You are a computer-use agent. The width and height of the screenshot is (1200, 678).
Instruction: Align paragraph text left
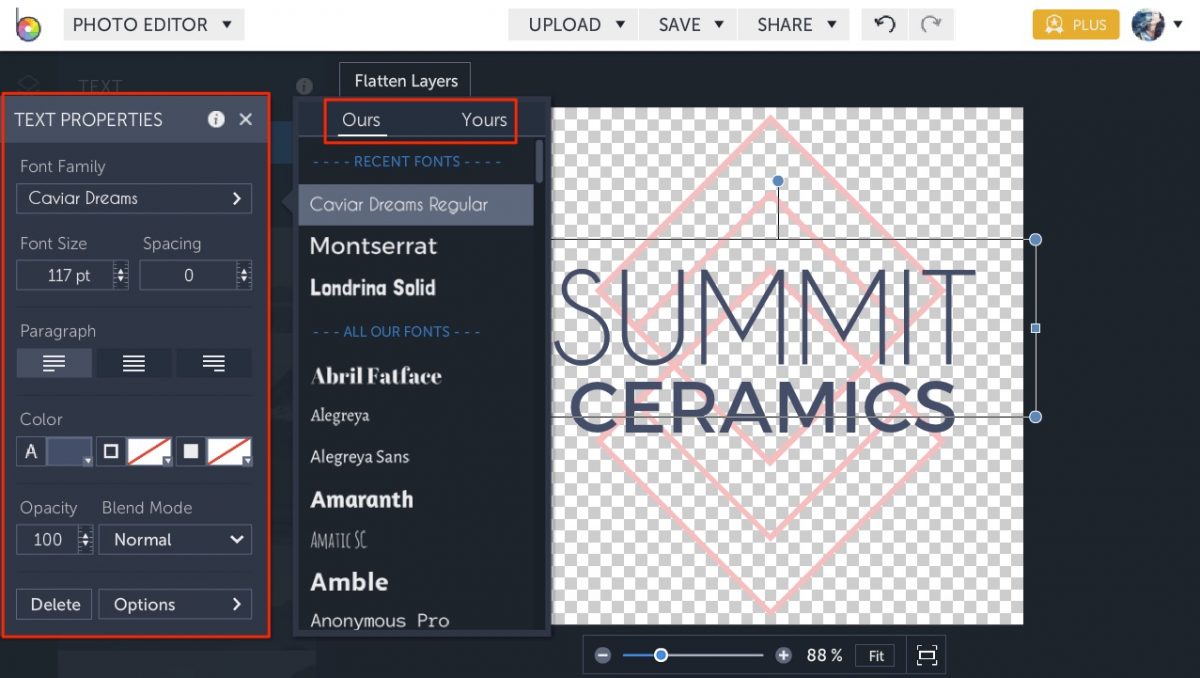54,363
